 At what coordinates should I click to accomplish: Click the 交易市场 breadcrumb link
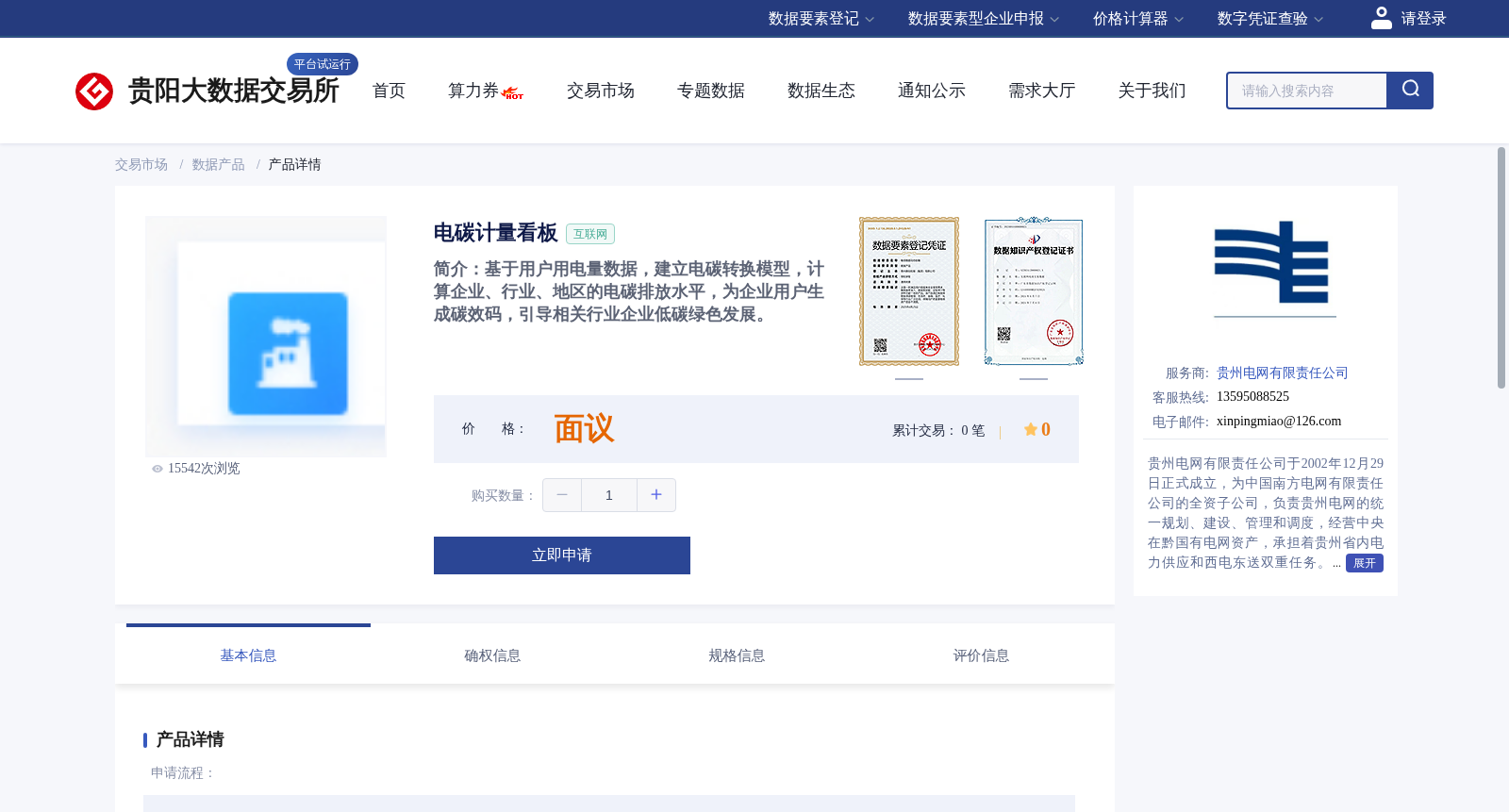tap(141, 165)
